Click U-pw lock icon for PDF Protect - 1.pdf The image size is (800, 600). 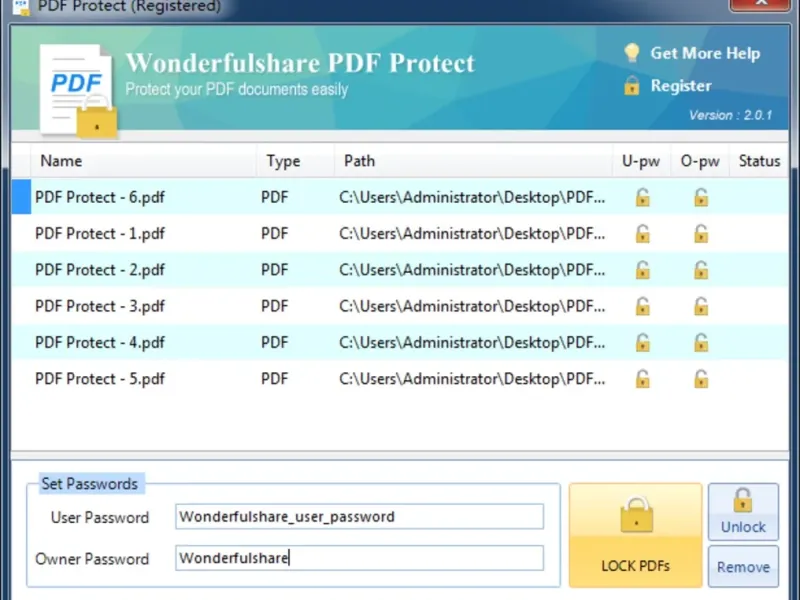(x=642, y=234)
